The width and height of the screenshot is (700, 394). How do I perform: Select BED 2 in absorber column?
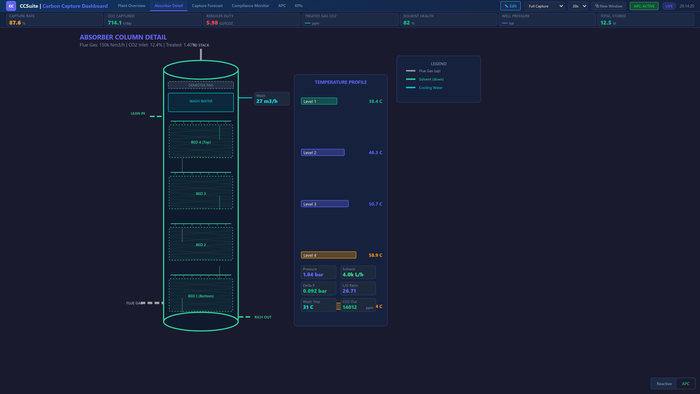201,244
